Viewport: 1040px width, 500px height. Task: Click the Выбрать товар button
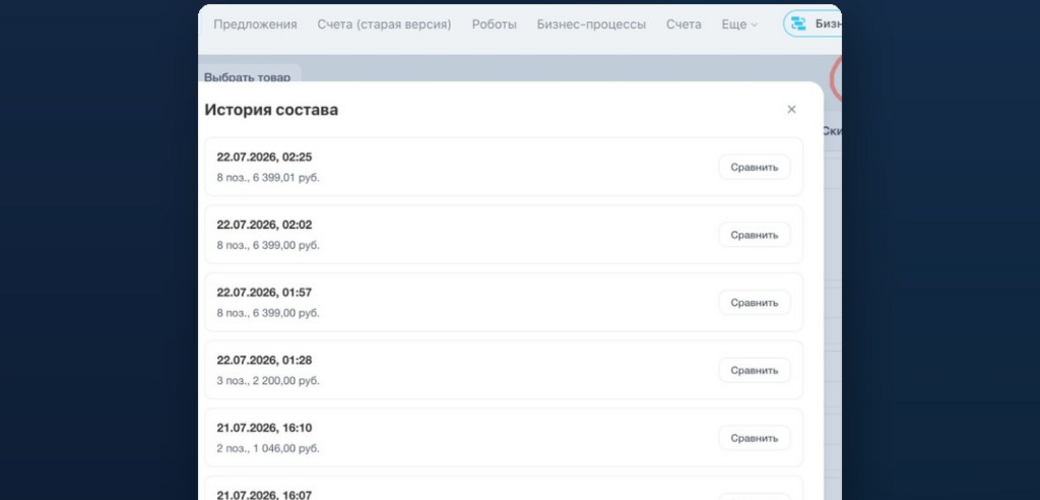[x=247, y=77]
